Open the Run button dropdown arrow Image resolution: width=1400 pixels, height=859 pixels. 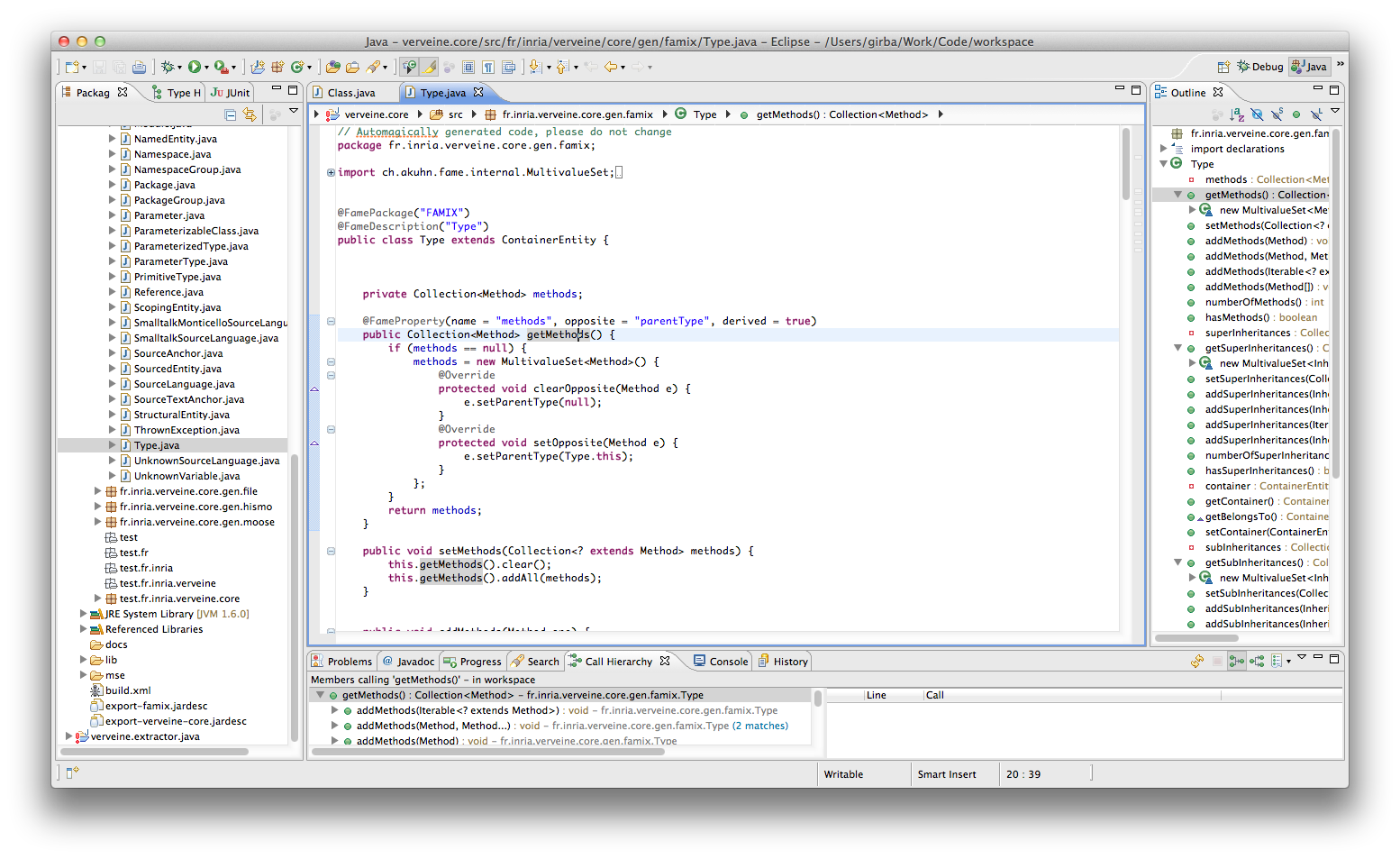(206, 68)
